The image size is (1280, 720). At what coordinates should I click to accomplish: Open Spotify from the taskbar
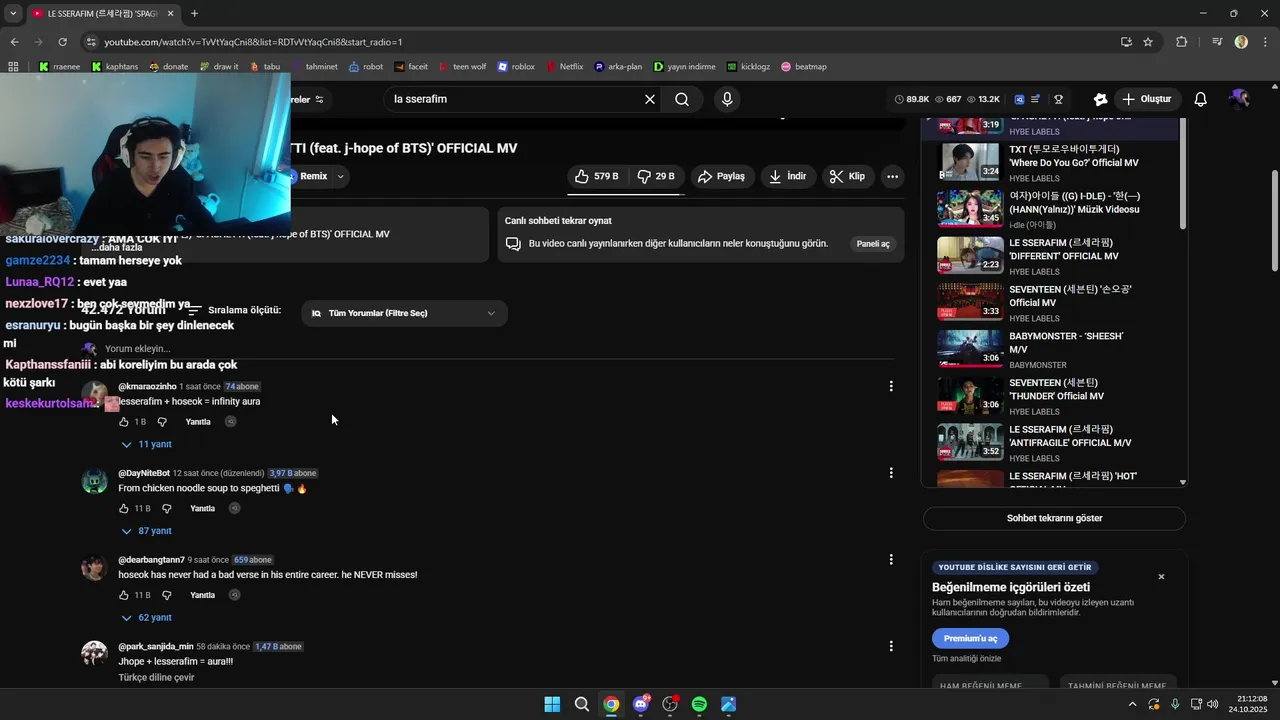tap(699, 704)
